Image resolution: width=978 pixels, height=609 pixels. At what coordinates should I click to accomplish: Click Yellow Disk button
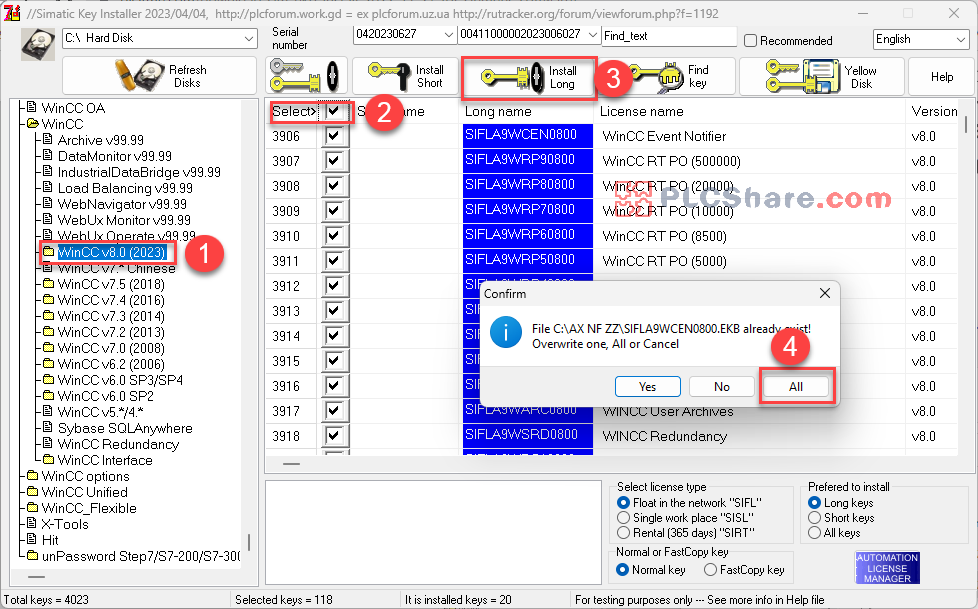pyautogui.click(x=821, y=76)
